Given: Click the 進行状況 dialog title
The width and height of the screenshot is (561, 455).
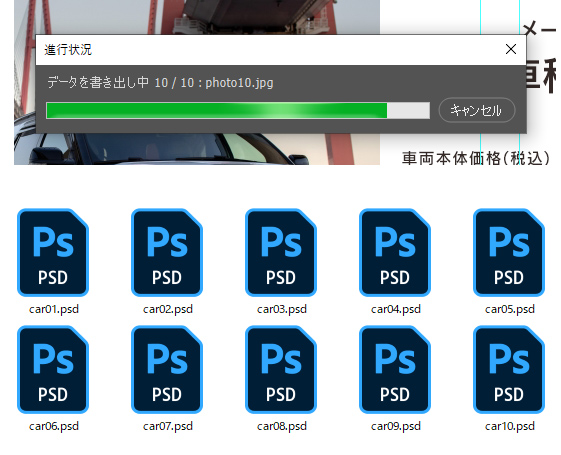Looking at the screenshot, I should tap(68, 49).
